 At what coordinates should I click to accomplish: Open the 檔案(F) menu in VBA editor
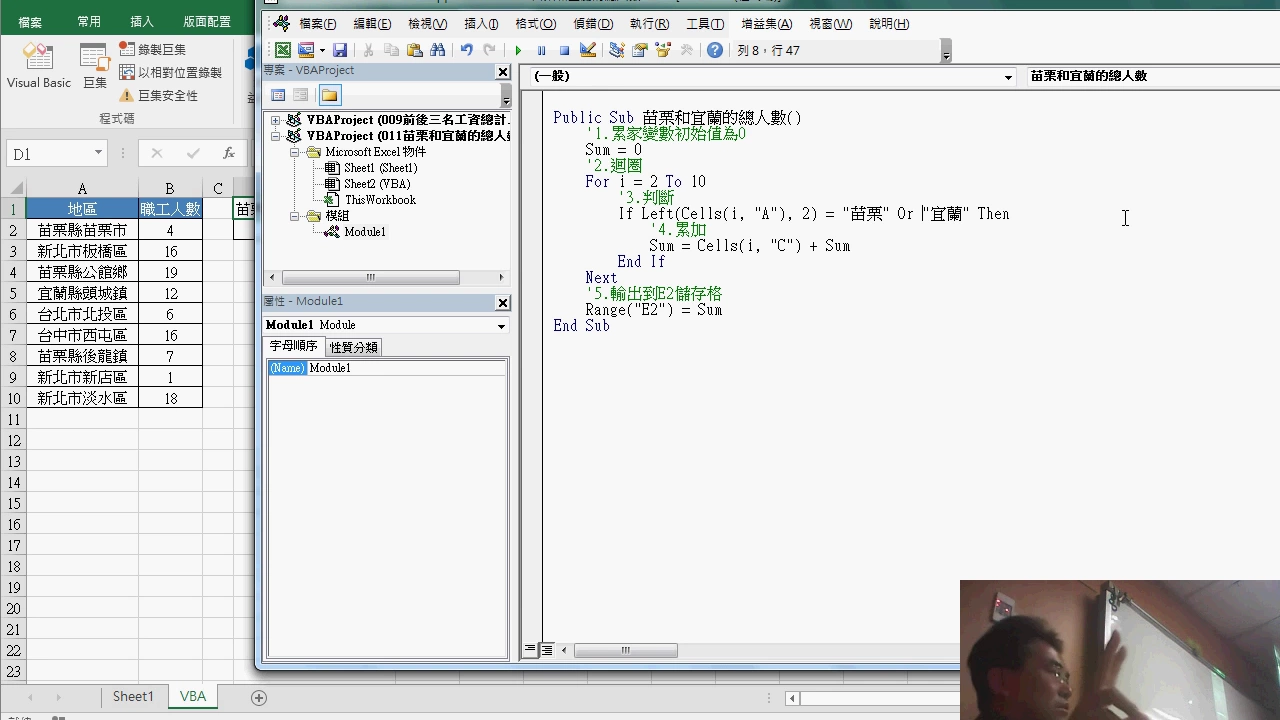(x=318, y=24)
